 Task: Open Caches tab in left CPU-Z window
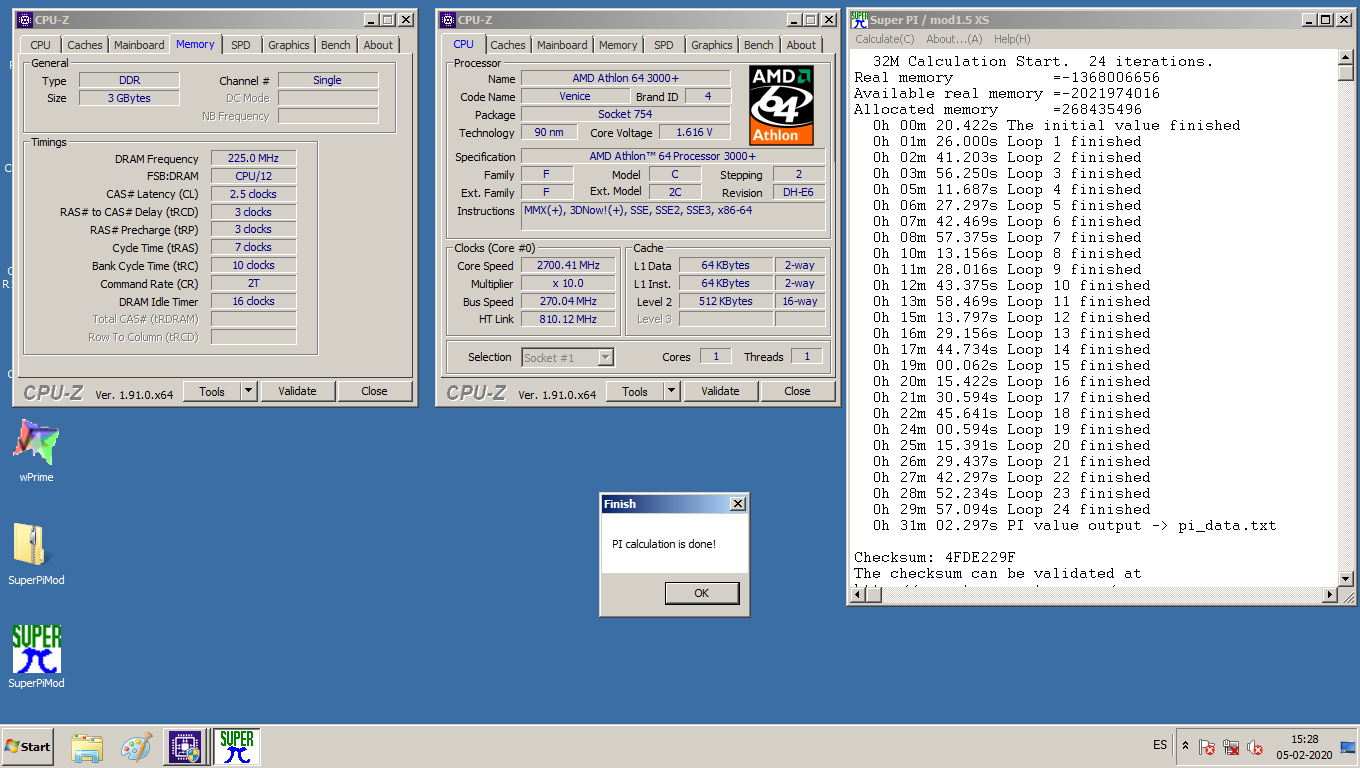point(85,45)
